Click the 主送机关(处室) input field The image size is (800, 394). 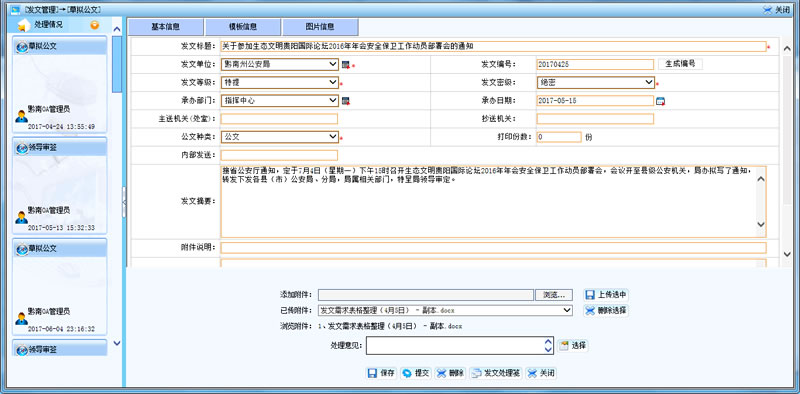279,119
